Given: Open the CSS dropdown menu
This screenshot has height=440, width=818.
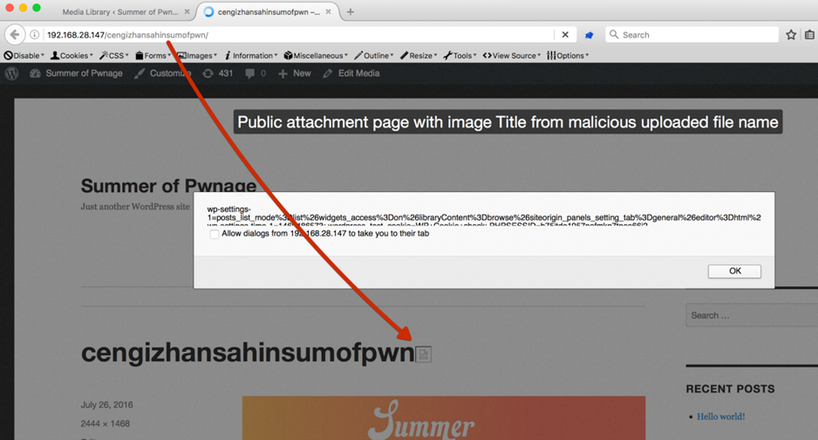Looking at the screenshot, I should pyautogui.click(x=114, y=55).
